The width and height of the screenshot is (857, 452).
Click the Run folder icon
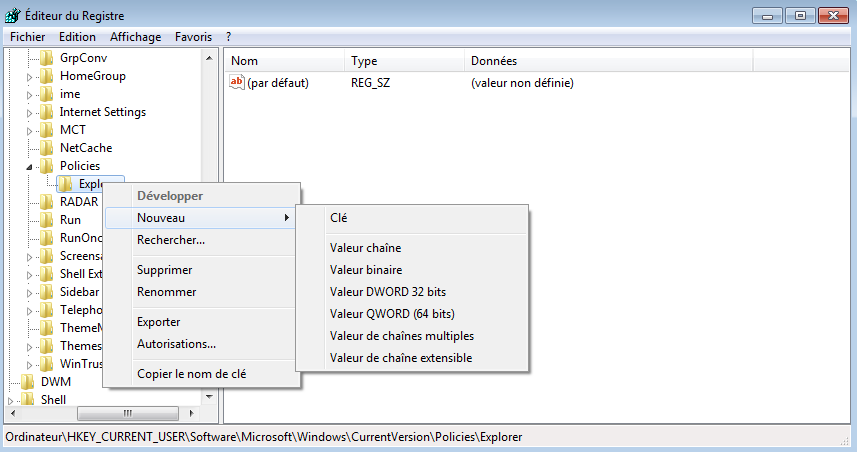47,220
